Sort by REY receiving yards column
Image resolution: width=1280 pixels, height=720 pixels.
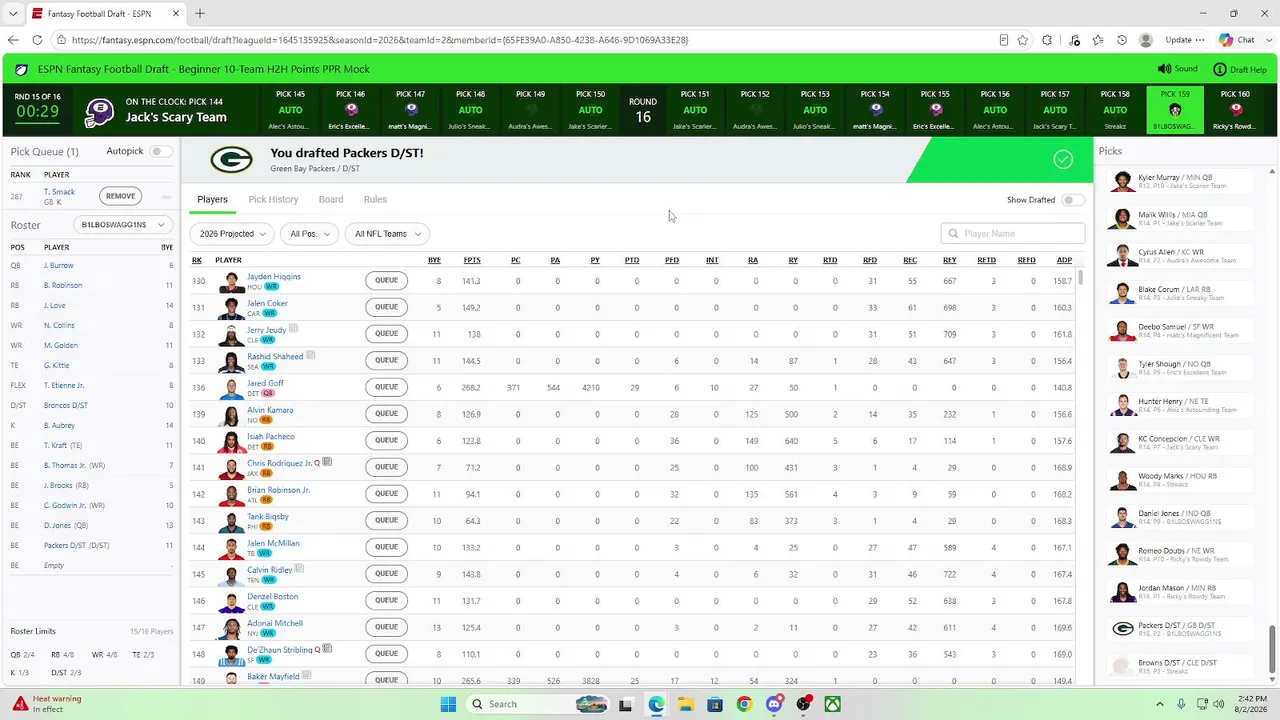click(x=949, y=260)
